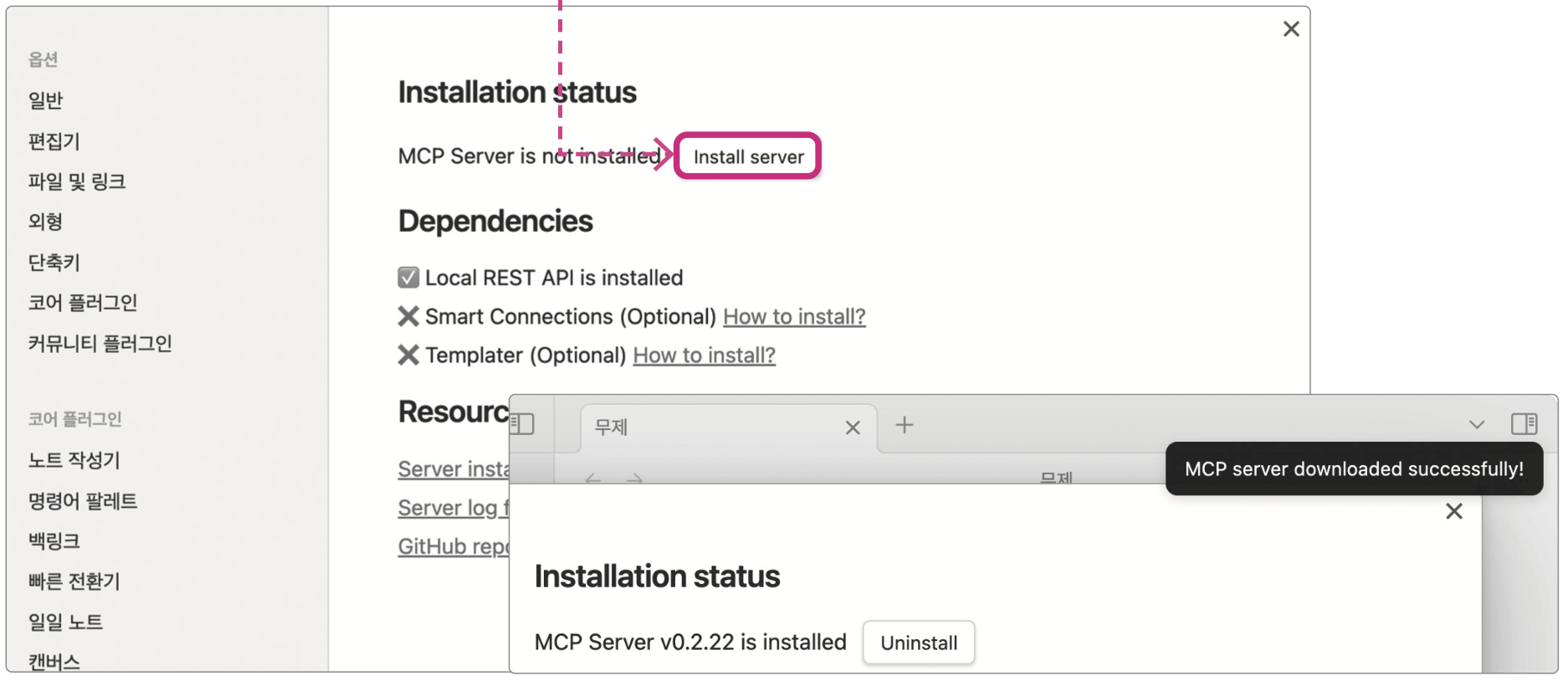This screenshot has height=681, width=1568.
Task: Click the Local REST API checkbox
Action: pos(408,278)
